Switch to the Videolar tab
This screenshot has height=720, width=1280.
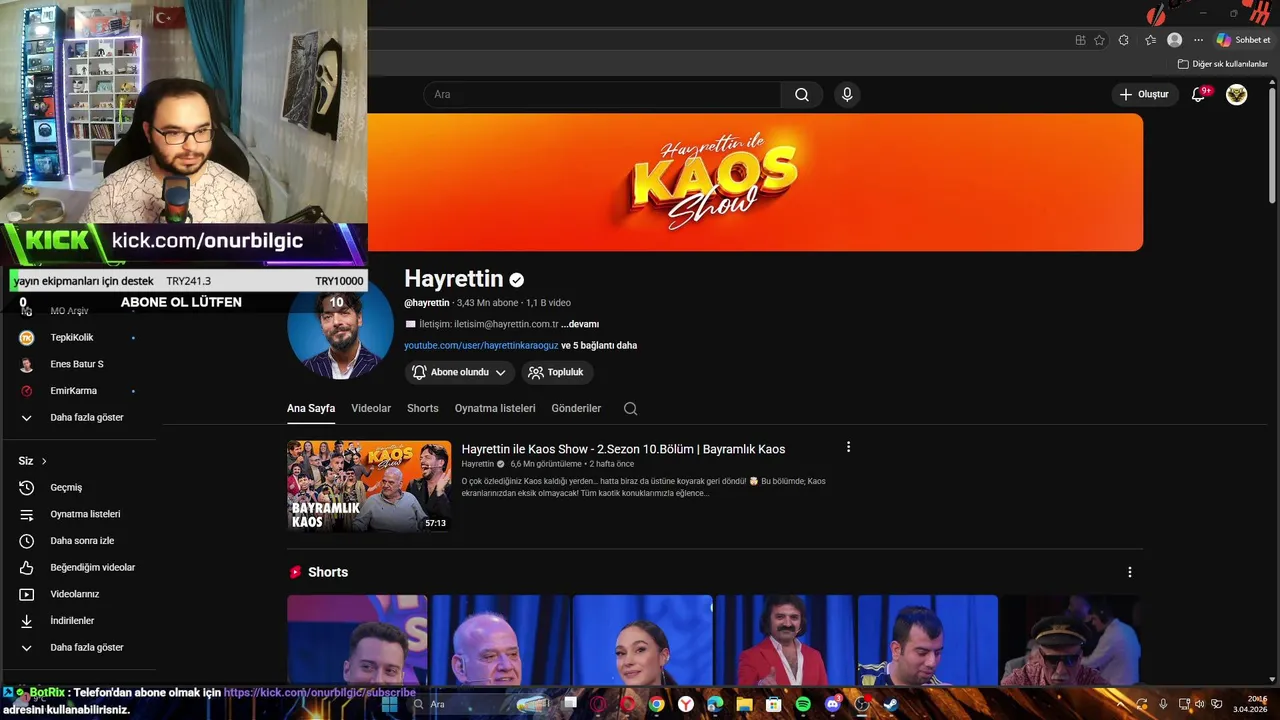coord(371,408)
